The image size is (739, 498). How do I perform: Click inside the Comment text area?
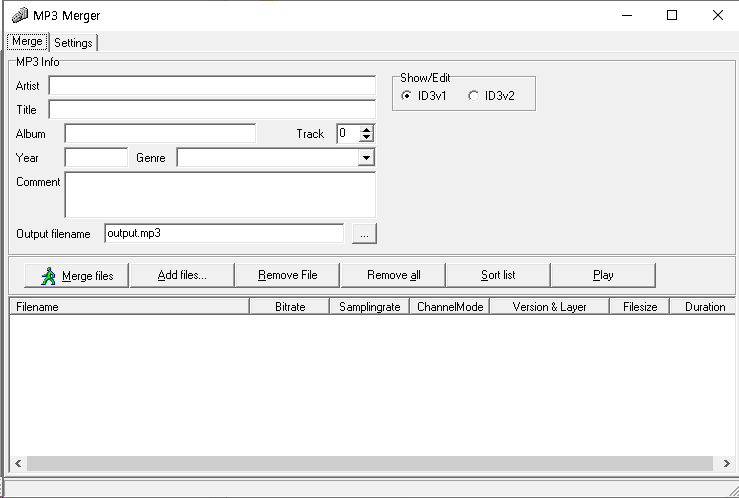point(220,195)
